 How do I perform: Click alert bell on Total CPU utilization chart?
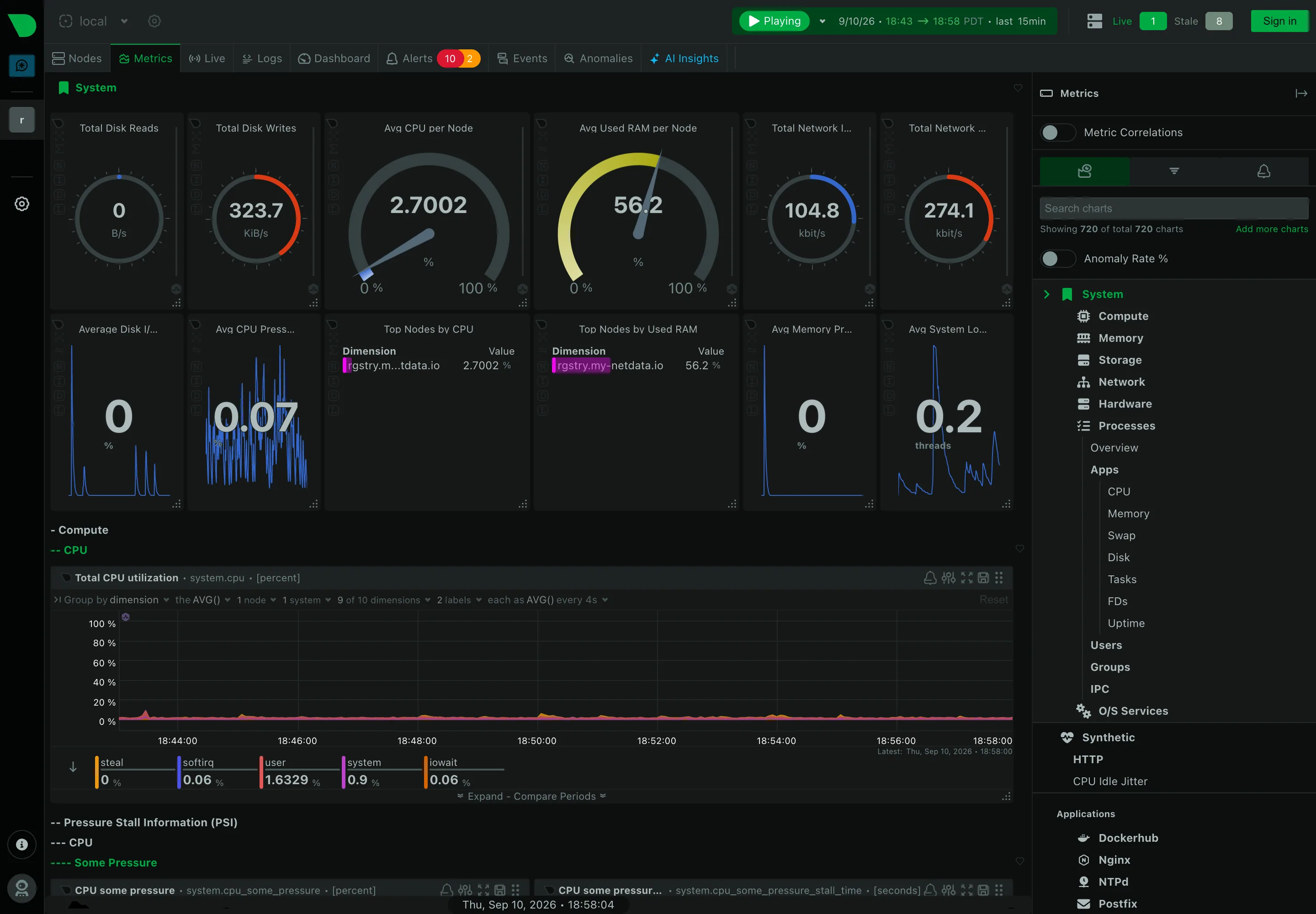pos(930,578)
